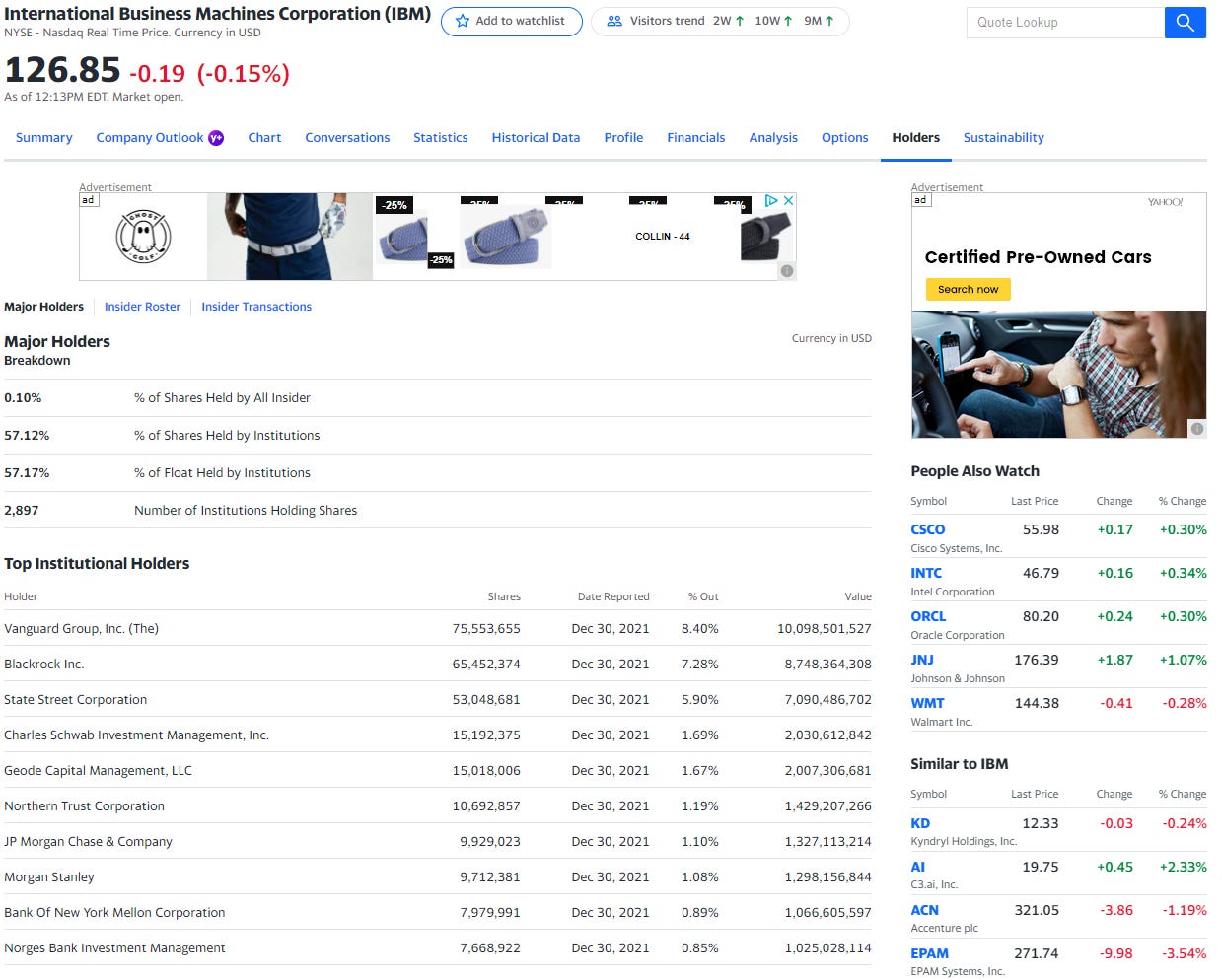Click the Morgan Stanley holder name
Image resolution: width=1222 pixels, height=980 pixels.
(x=49, y=876)
